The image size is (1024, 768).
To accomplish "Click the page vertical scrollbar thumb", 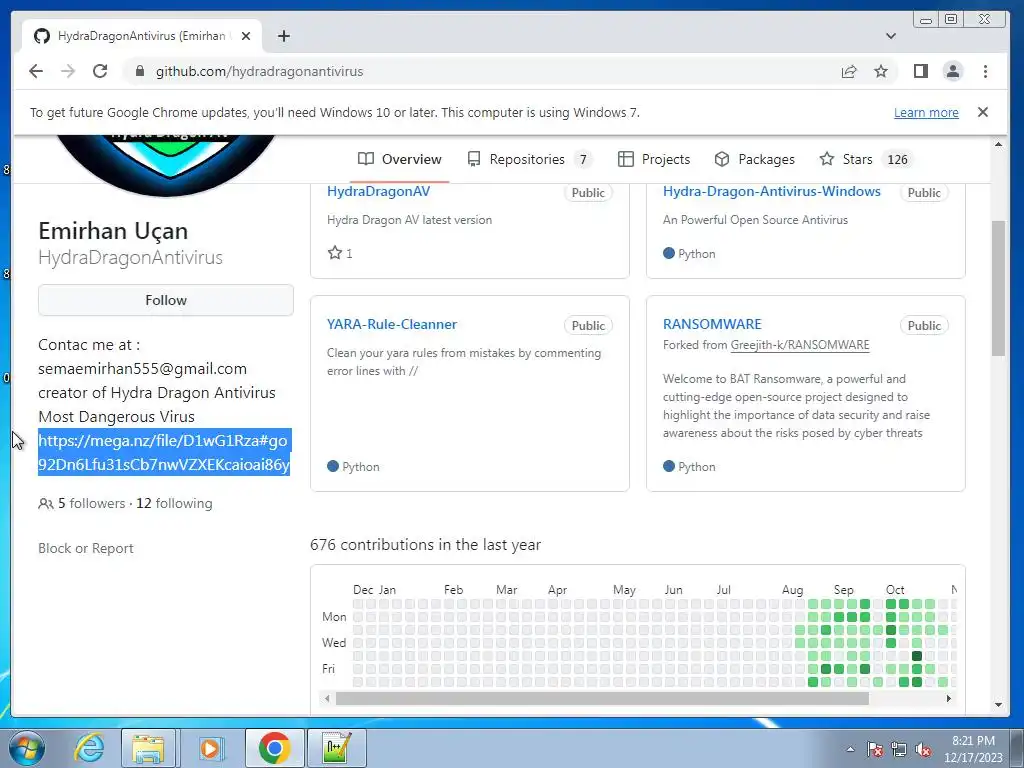I will click(x=998, y=288).
